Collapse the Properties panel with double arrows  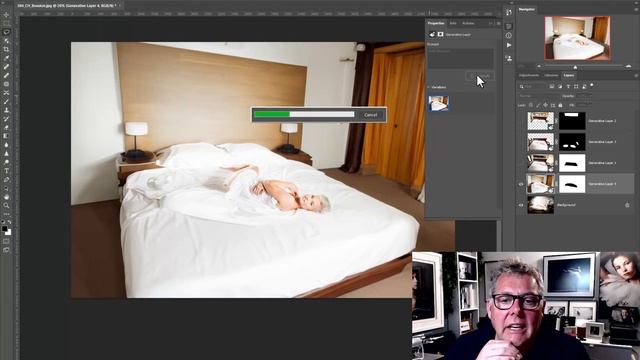(491, 24)
